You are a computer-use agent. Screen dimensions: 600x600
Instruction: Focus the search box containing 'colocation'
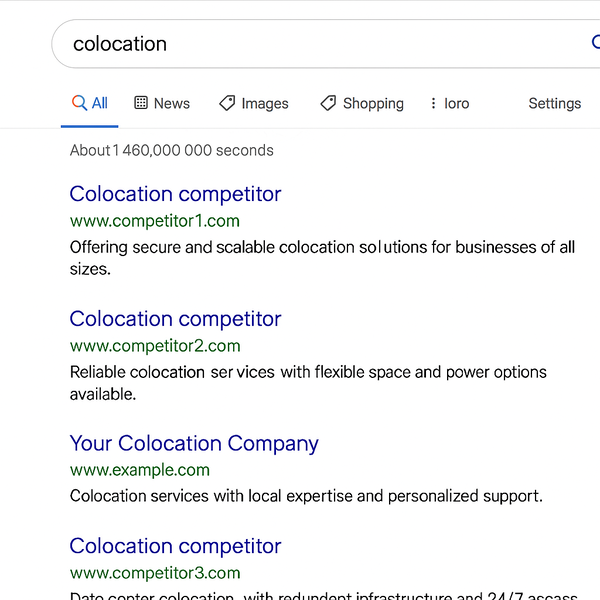click(300, 44)
